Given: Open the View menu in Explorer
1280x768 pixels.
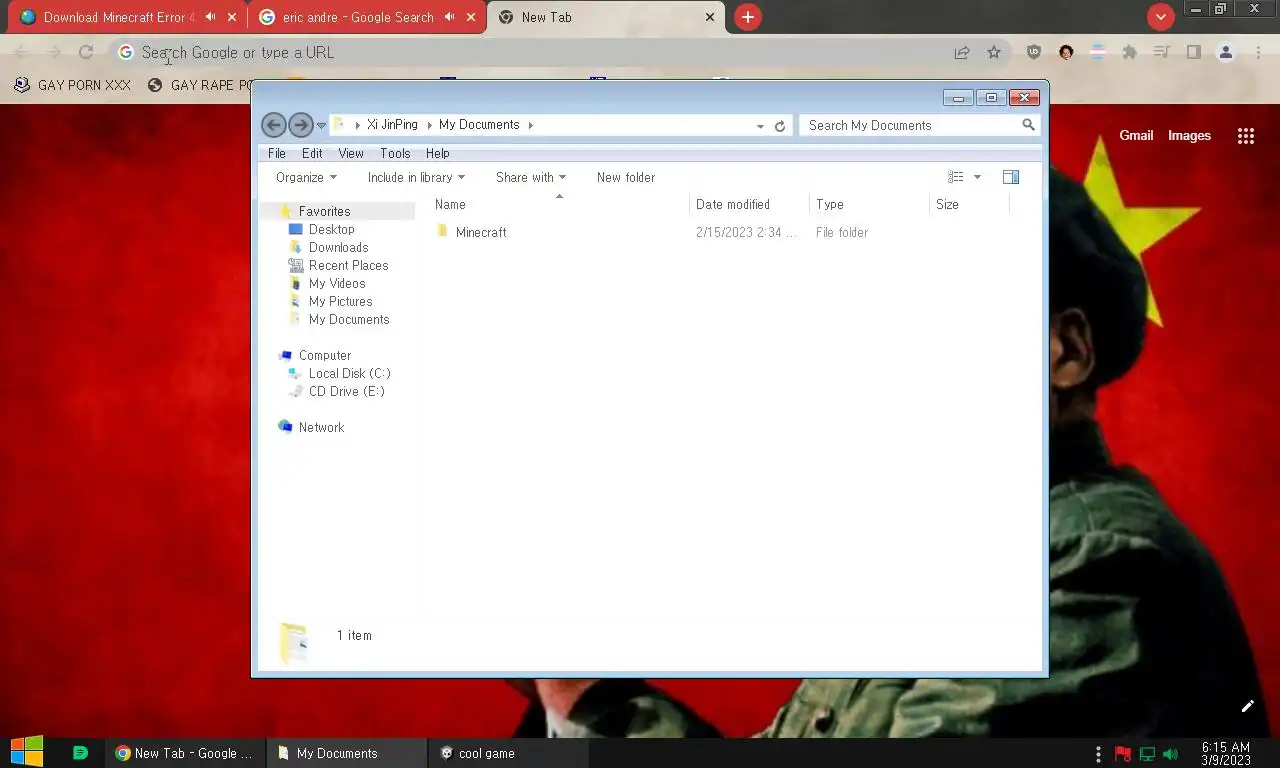Looking at the screenshot, I should (351, 153).
